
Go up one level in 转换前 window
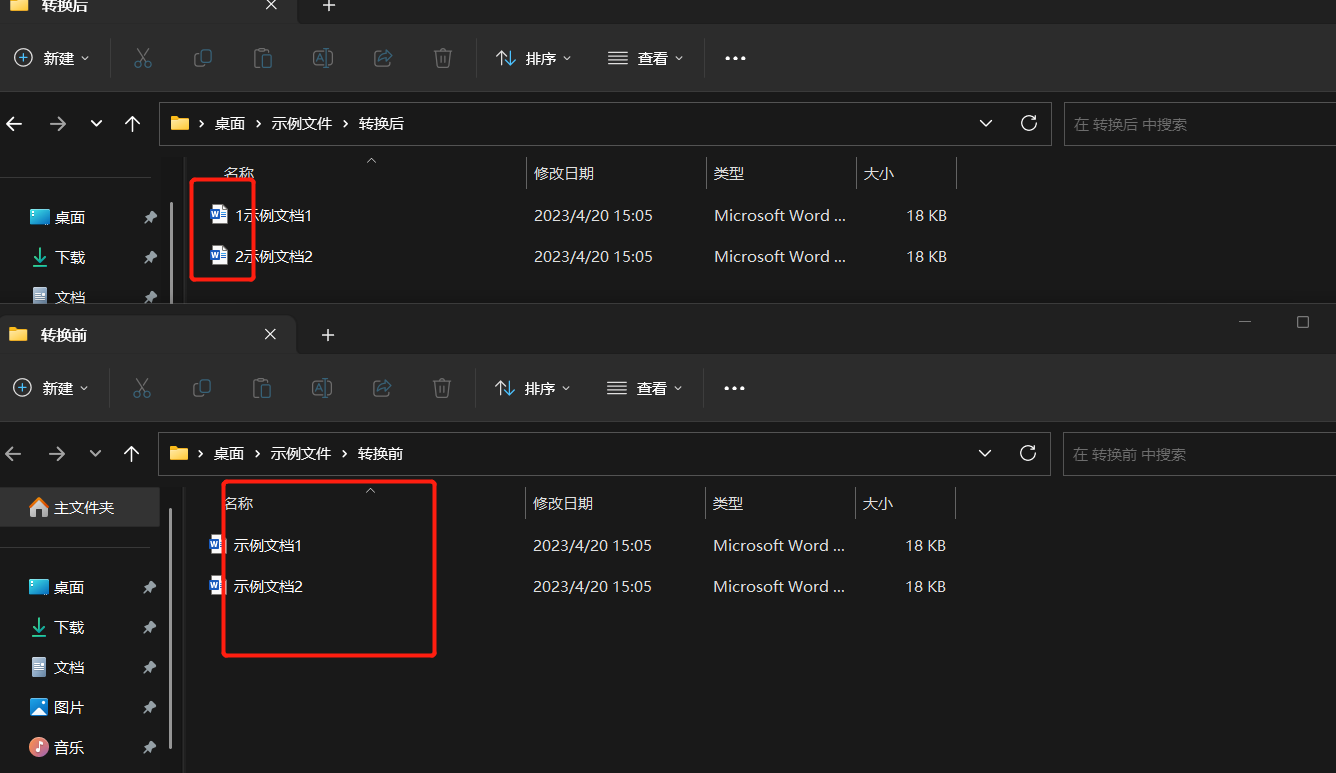[x=131, y=454]
